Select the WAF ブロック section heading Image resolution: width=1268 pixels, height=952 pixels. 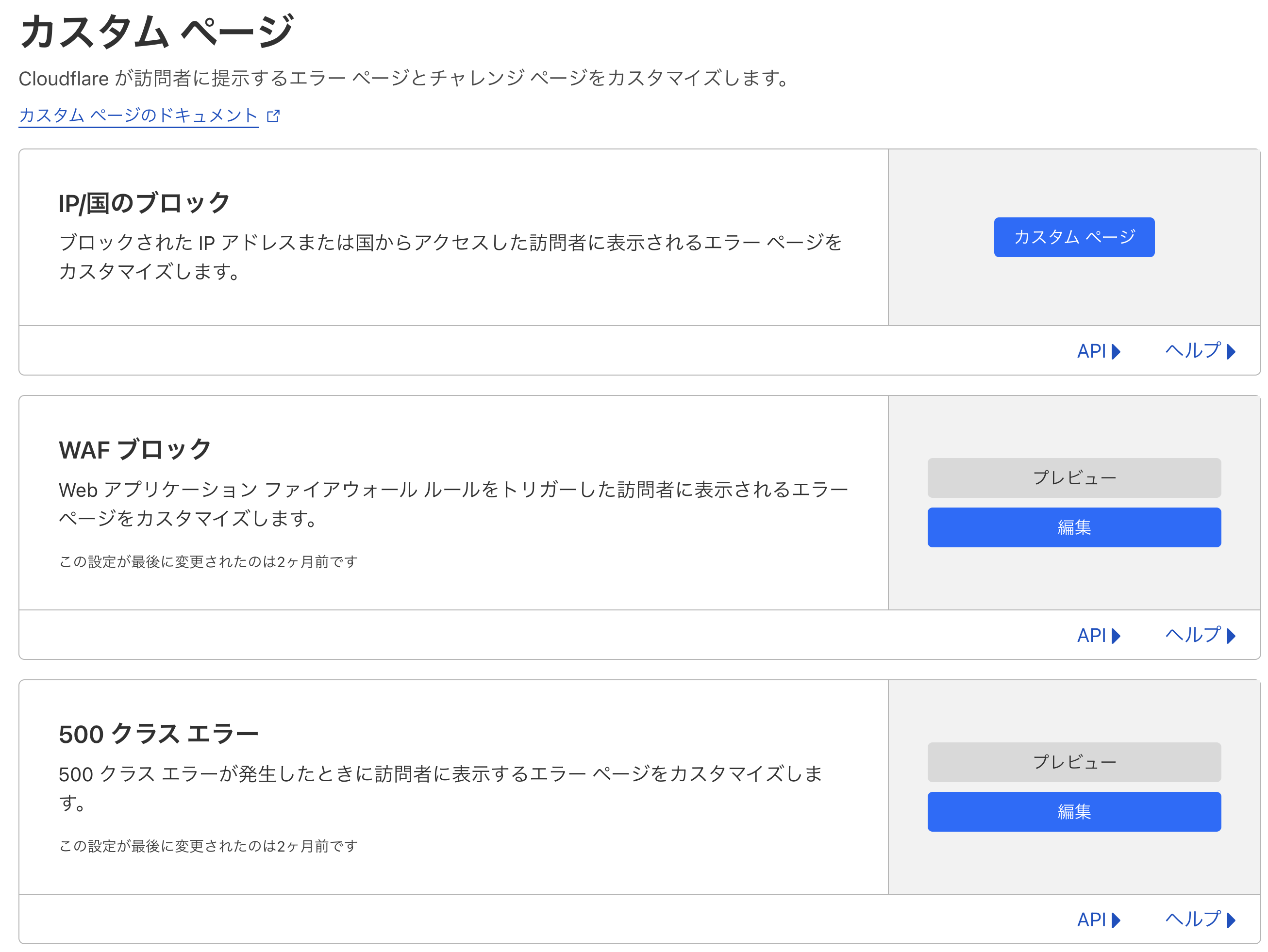(x=134, y=449)
